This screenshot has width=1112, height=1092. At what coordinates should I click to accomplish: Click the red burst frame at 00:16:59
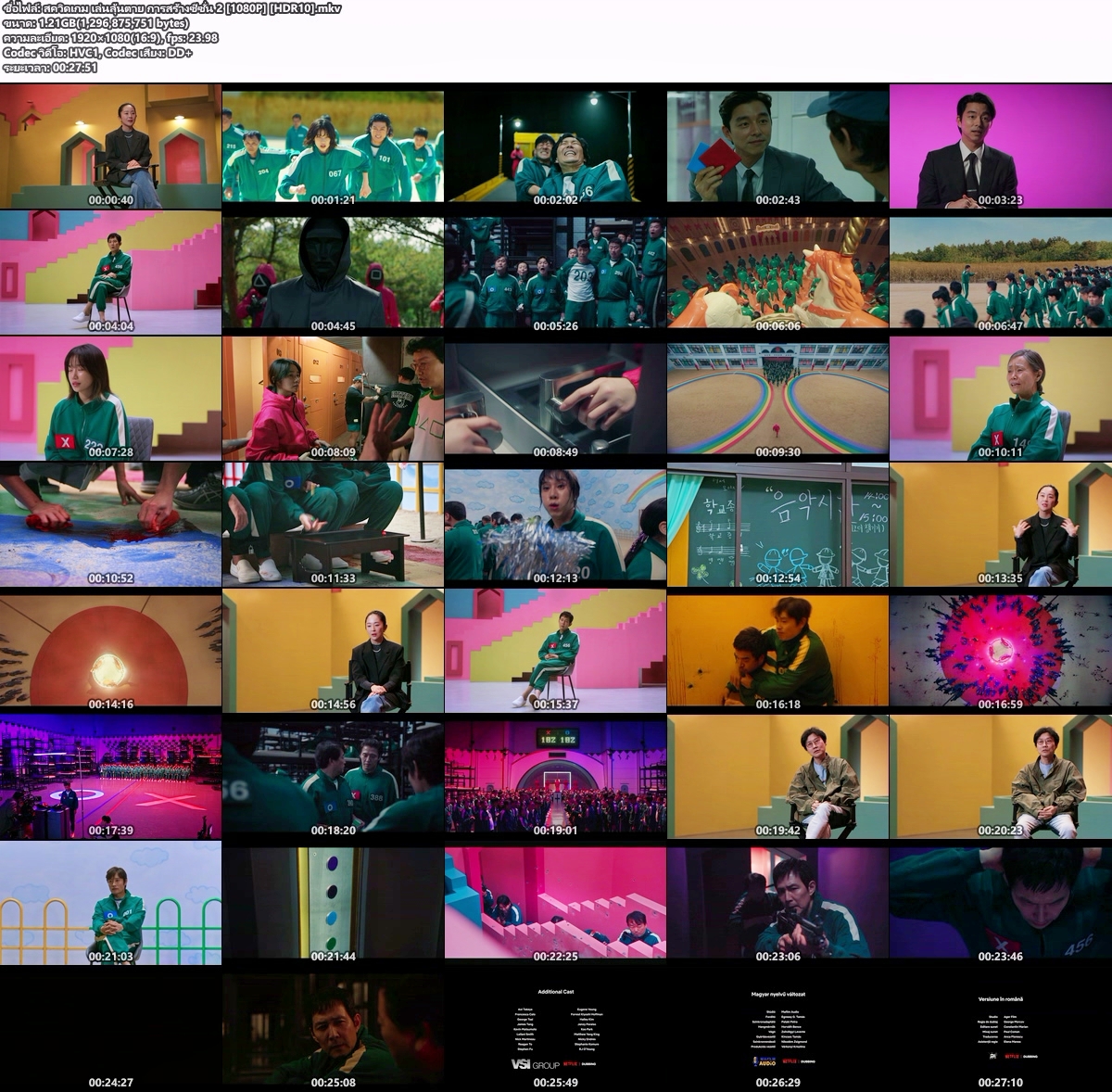tap(1001, 651)
